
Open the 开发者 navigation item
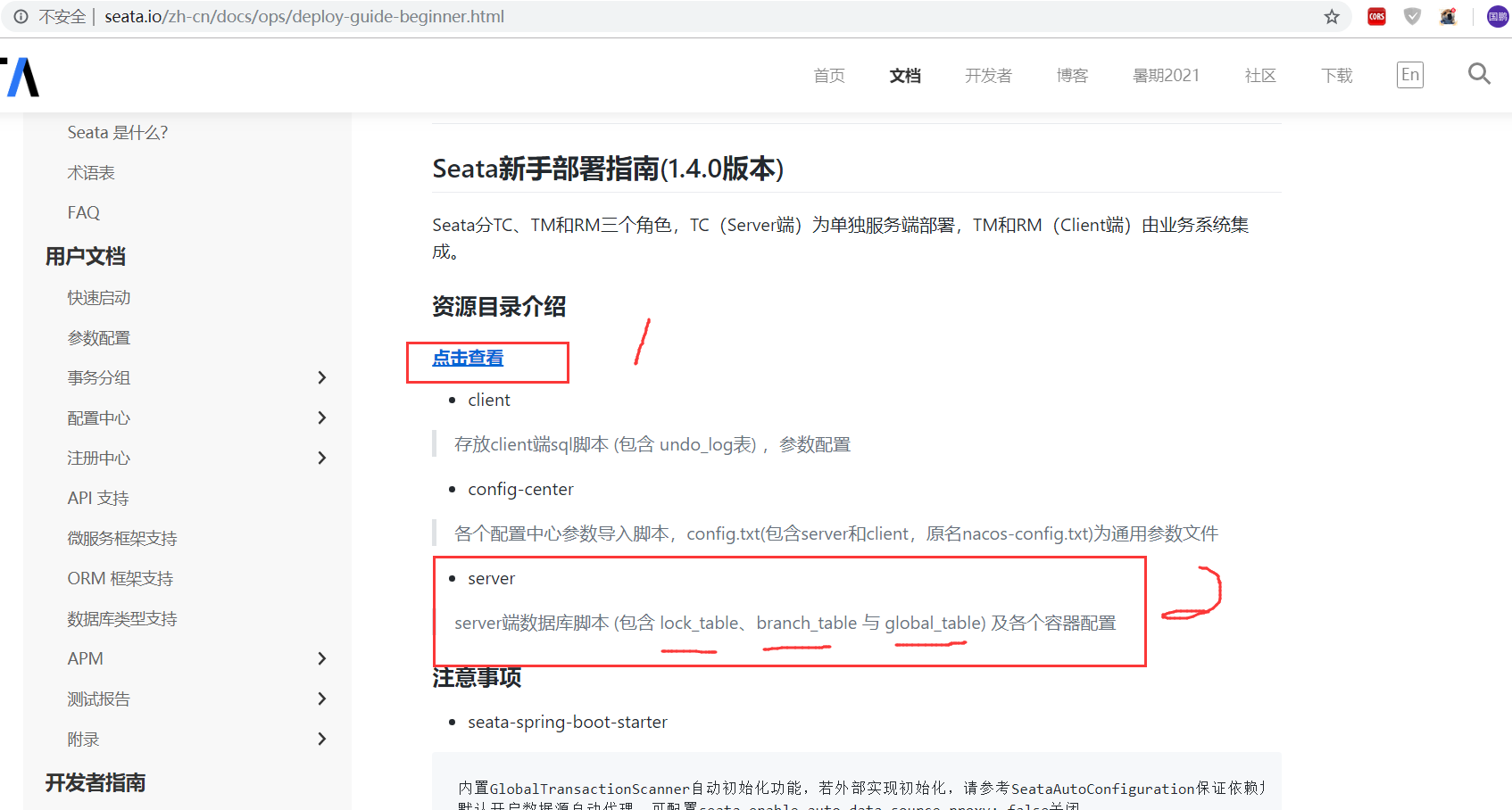tap(988, 76)
